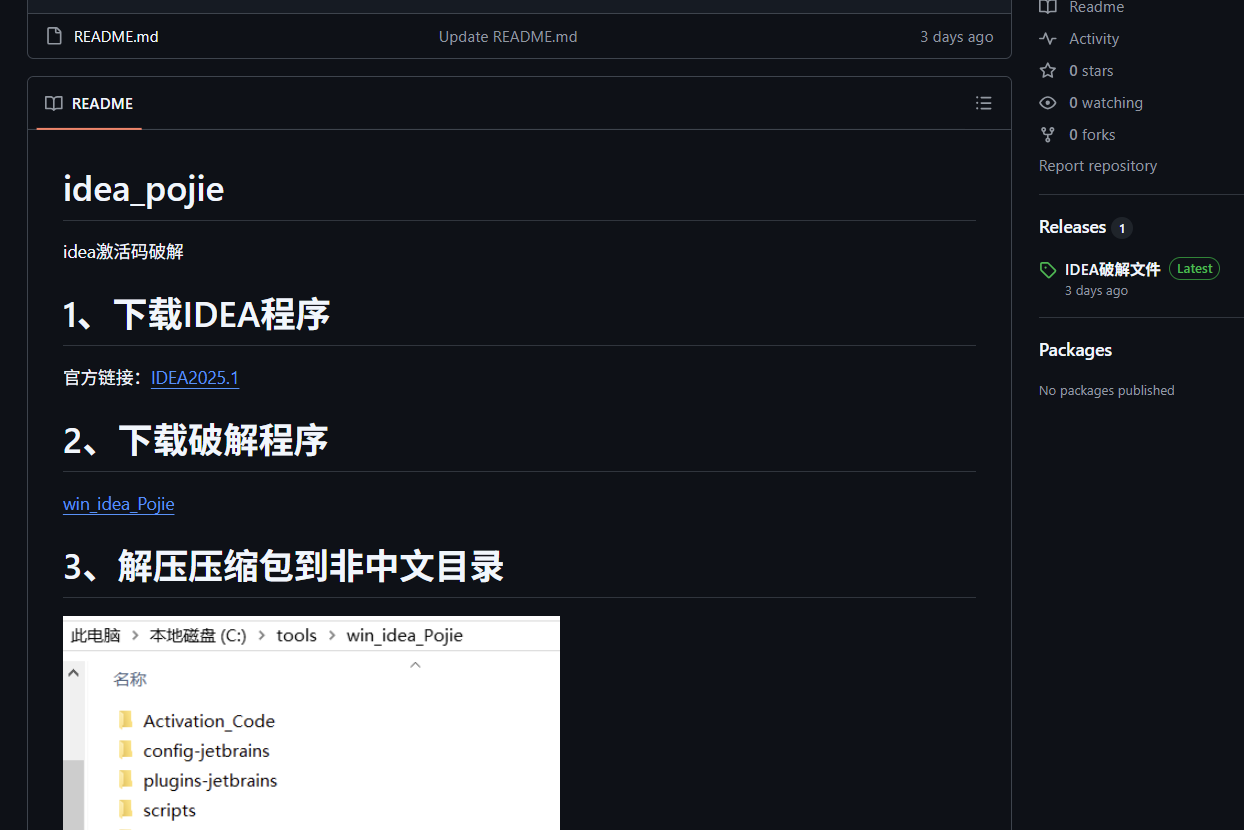
Task: Click the Report repository link
Action: point(1097,166)
